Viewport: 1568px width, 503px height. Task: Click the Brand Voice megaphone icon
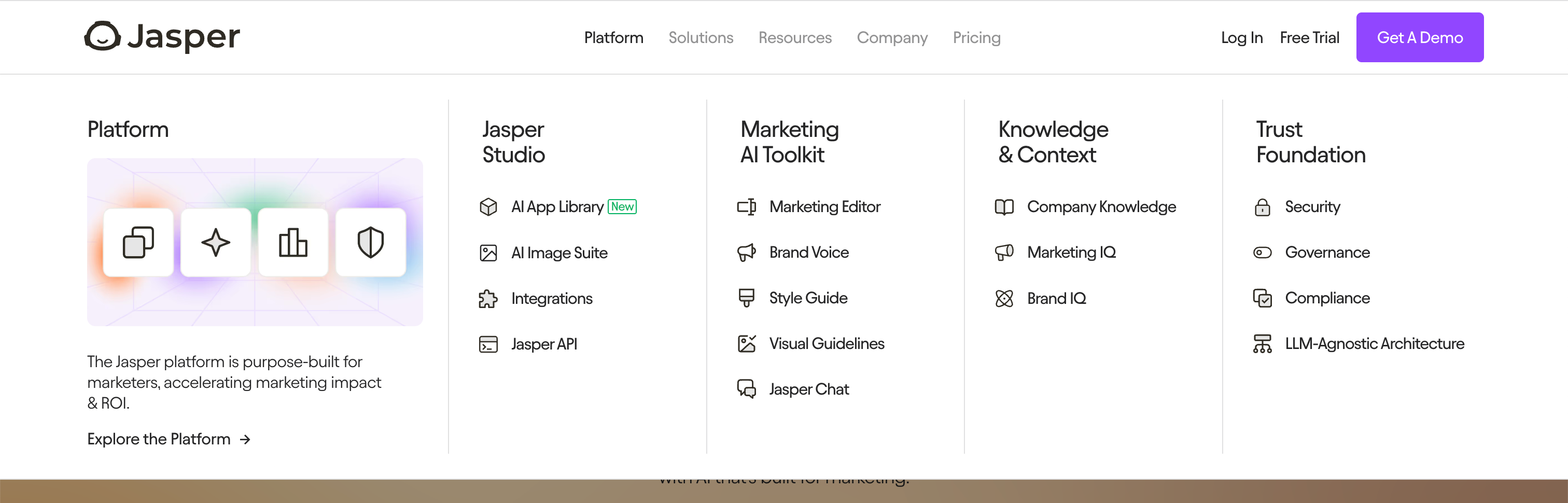click(746, 252)
